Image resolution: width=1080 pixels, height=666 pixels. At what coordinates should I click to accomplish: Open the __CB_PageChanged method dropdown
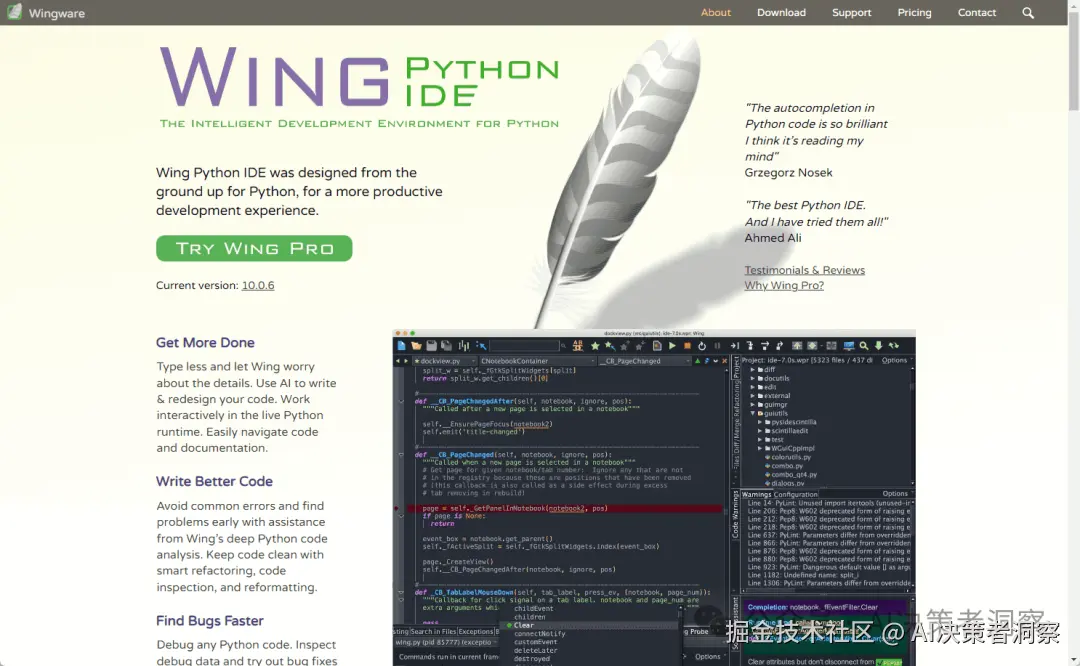coord(645,361)
